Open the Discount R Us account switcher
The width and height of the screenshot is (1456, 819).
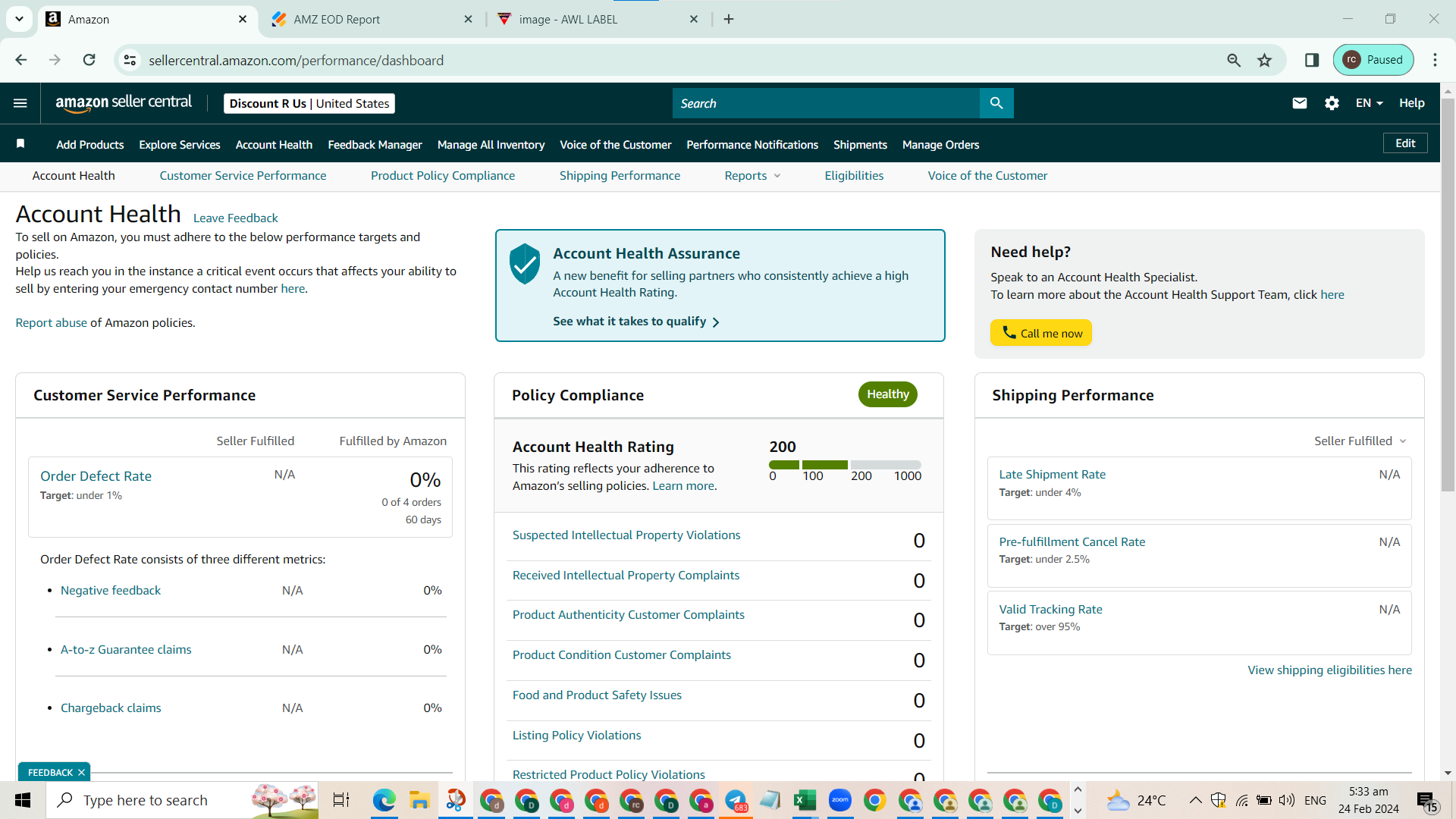coord(309,104)
